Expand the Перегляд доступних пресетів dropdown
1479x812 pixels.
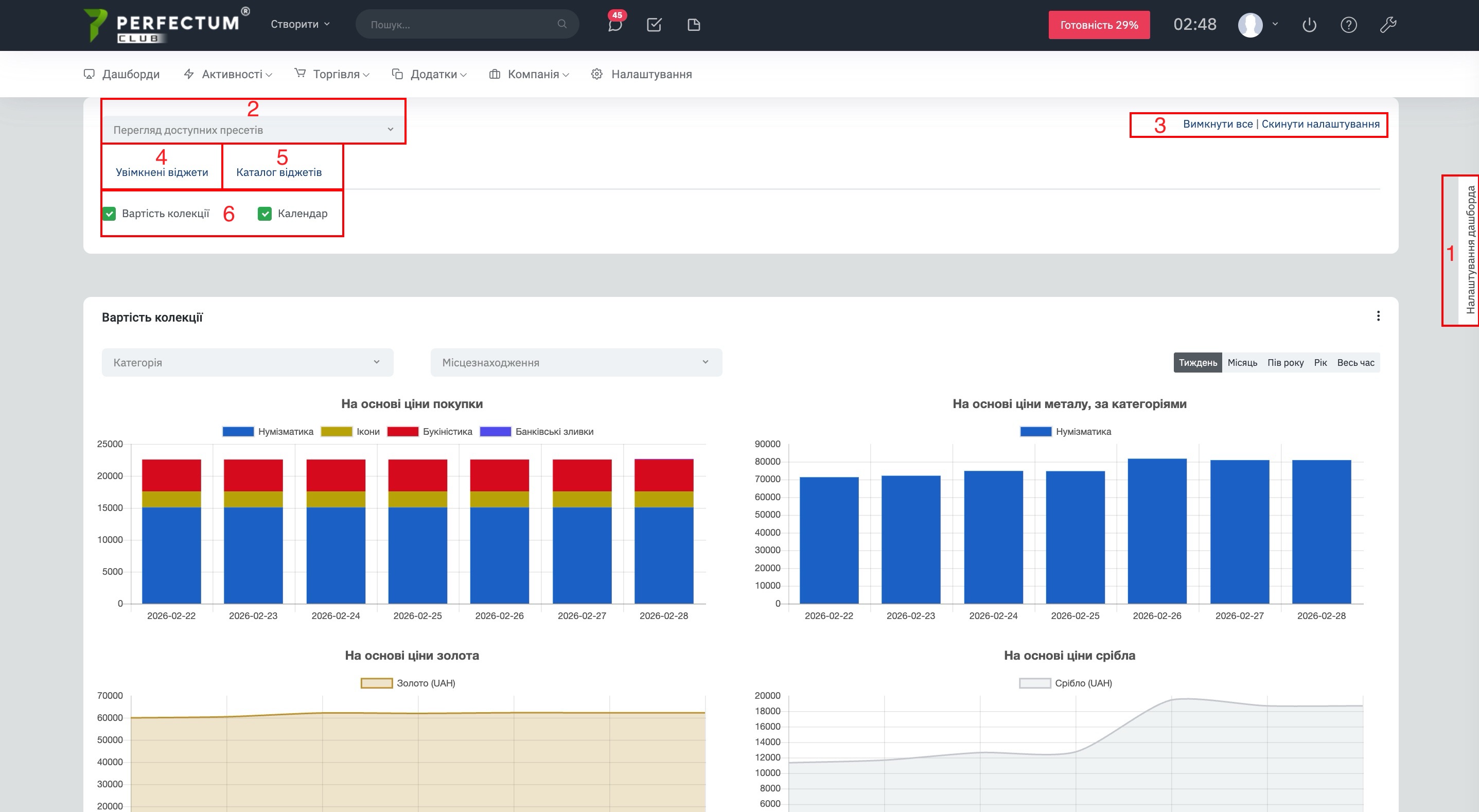coord(253,130)
